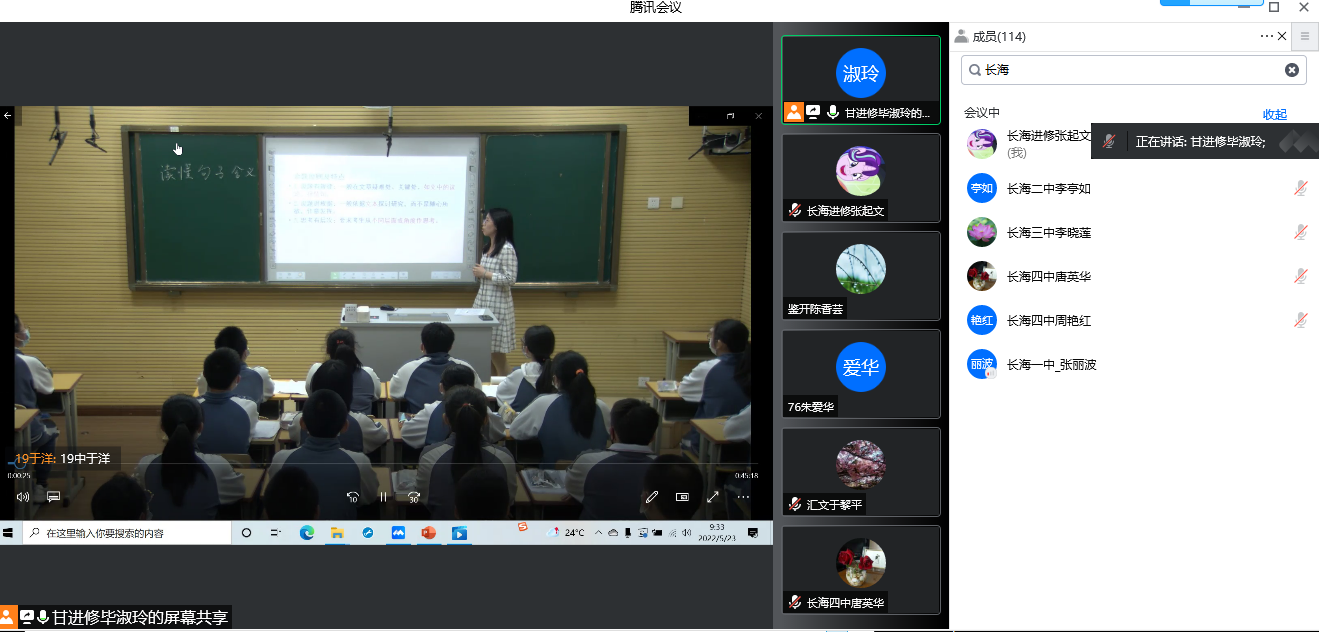Viewport: 1319px width, 632px height.
Task: Open subtitles in the shared video player
Action: pyautogui.click(x=54, y=496)
